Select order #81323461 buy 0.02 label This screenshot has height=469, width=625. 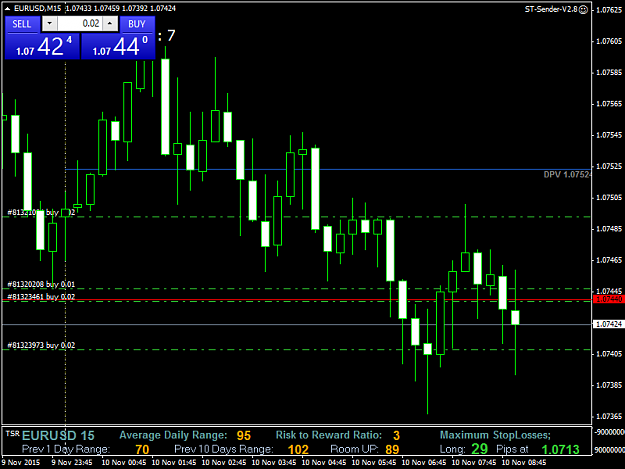pos(41,297)
